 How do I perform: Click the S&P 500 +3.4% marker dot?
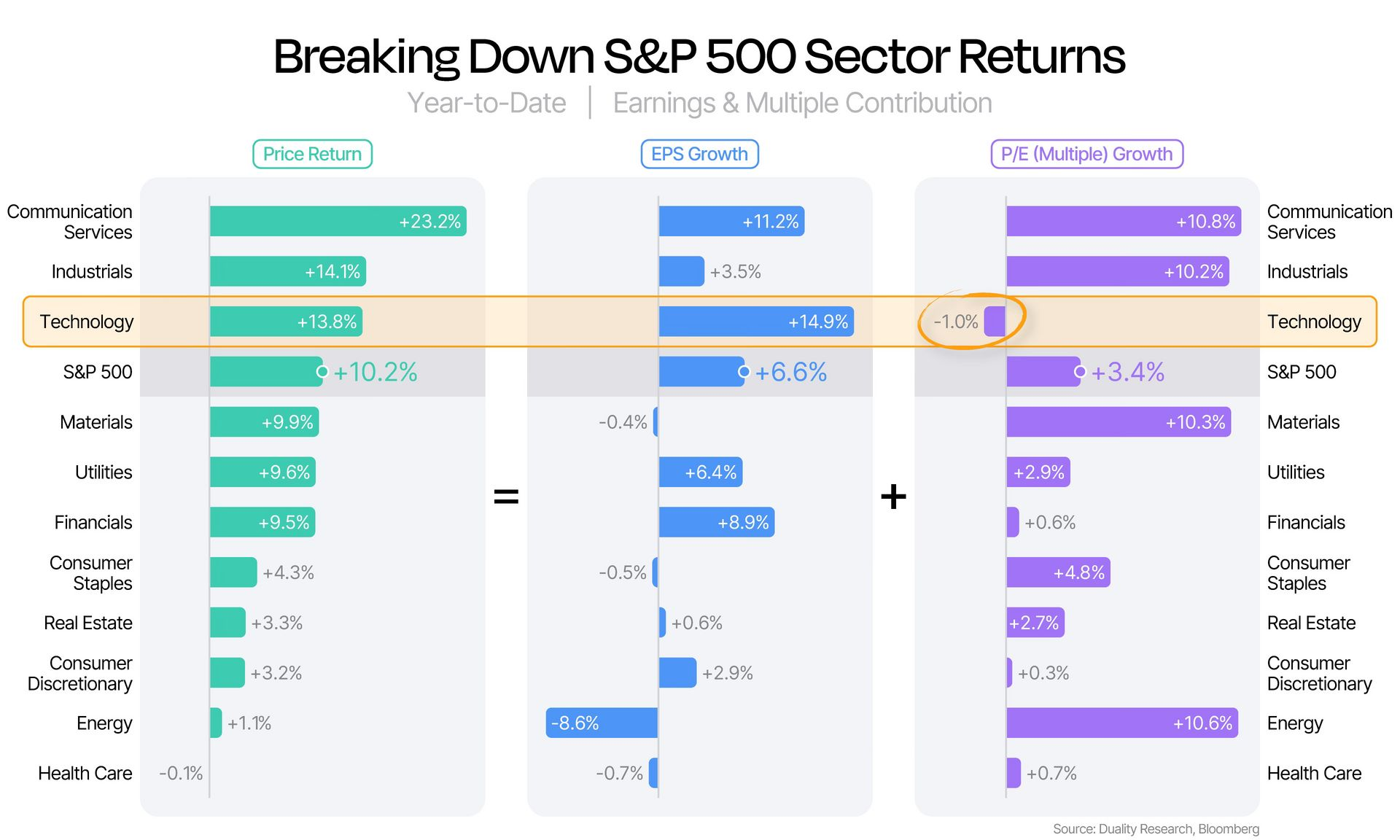[x=1079, y=372]
